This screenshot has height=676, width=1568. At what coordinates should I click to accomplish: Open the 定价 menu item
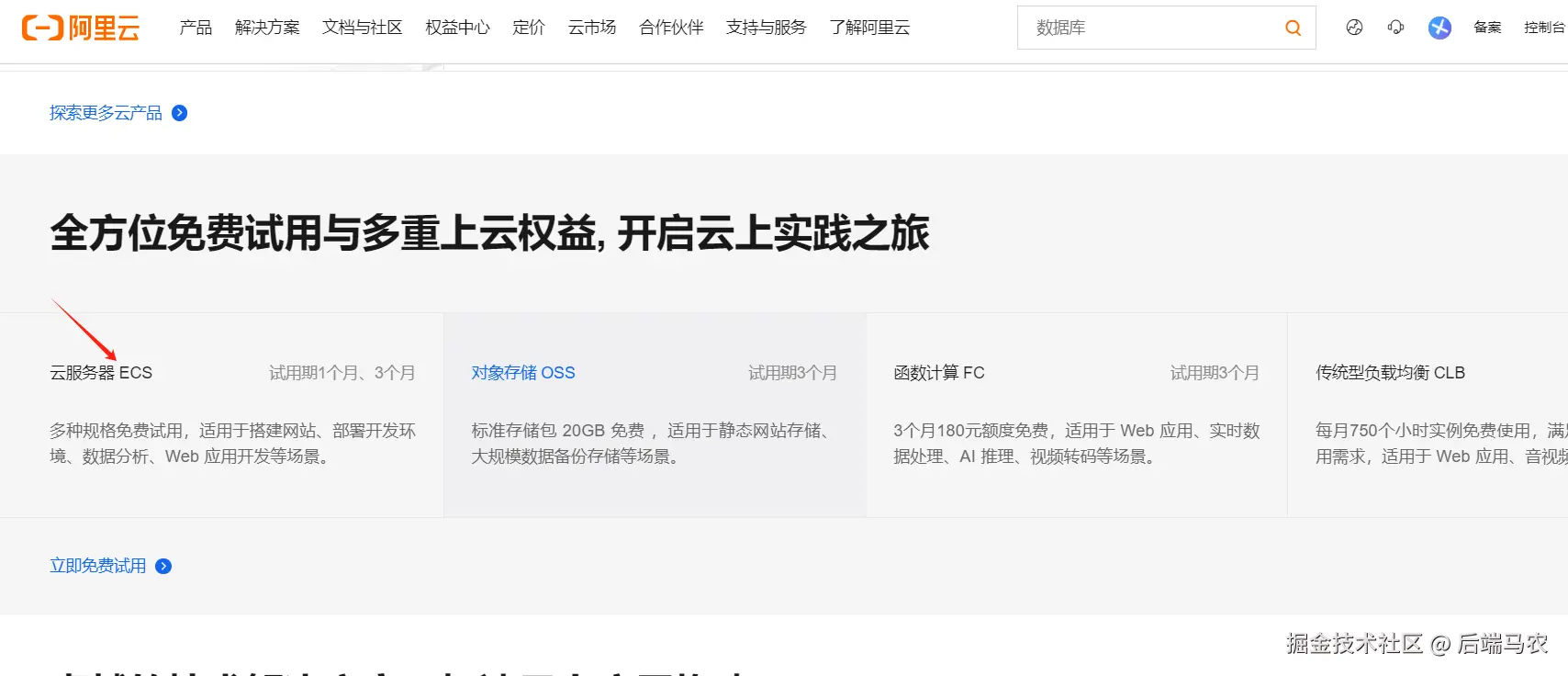coord(529,28)
